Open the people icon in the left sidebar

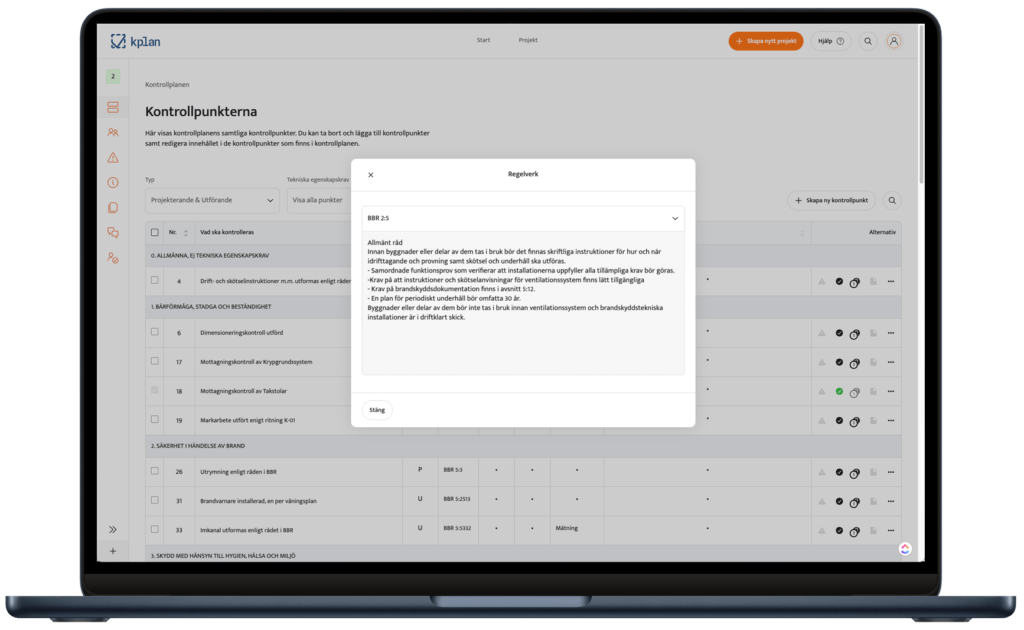point(113,132)
